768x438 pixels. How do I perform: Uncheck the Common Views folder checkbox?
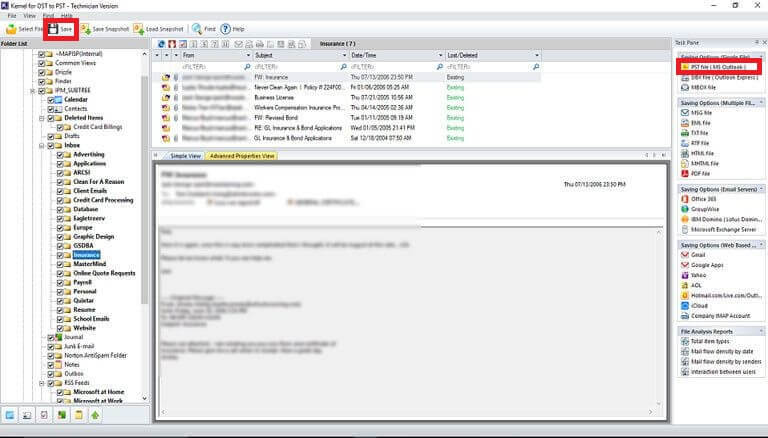(x=42, y=63)
